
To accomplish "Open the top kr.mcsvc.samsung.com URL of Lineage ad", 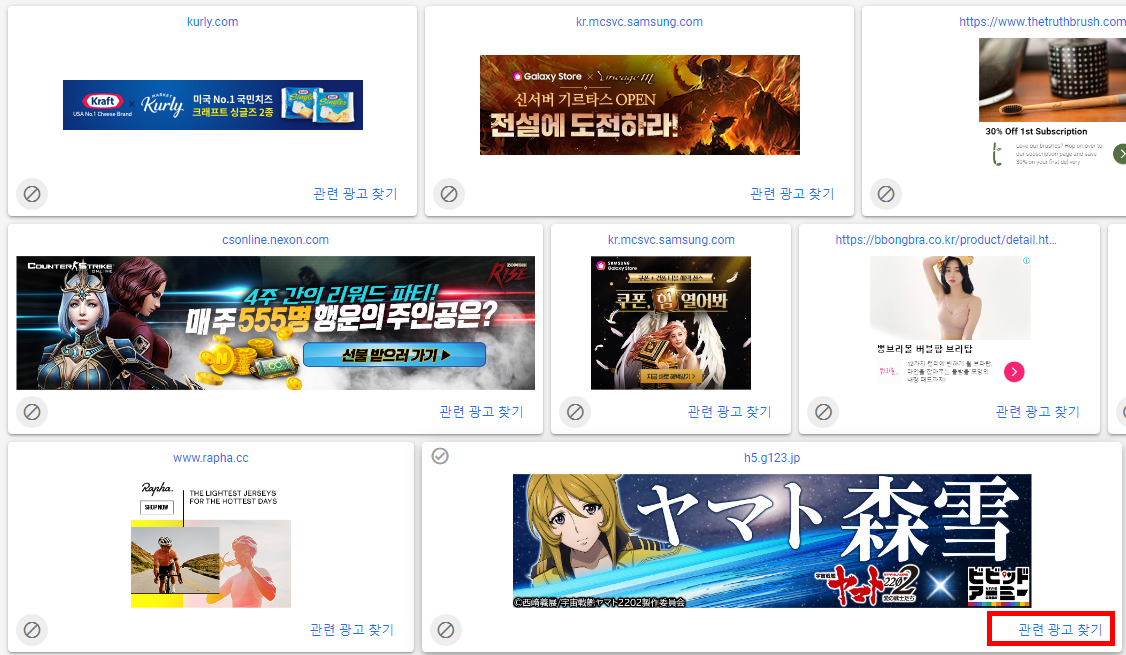I will click(639, 22).
